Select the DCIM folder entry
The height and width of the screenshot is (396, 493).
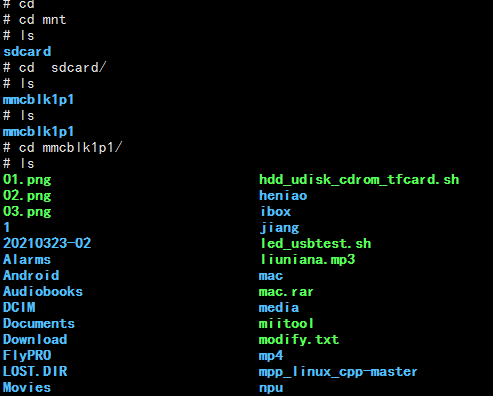pos(19,307)
